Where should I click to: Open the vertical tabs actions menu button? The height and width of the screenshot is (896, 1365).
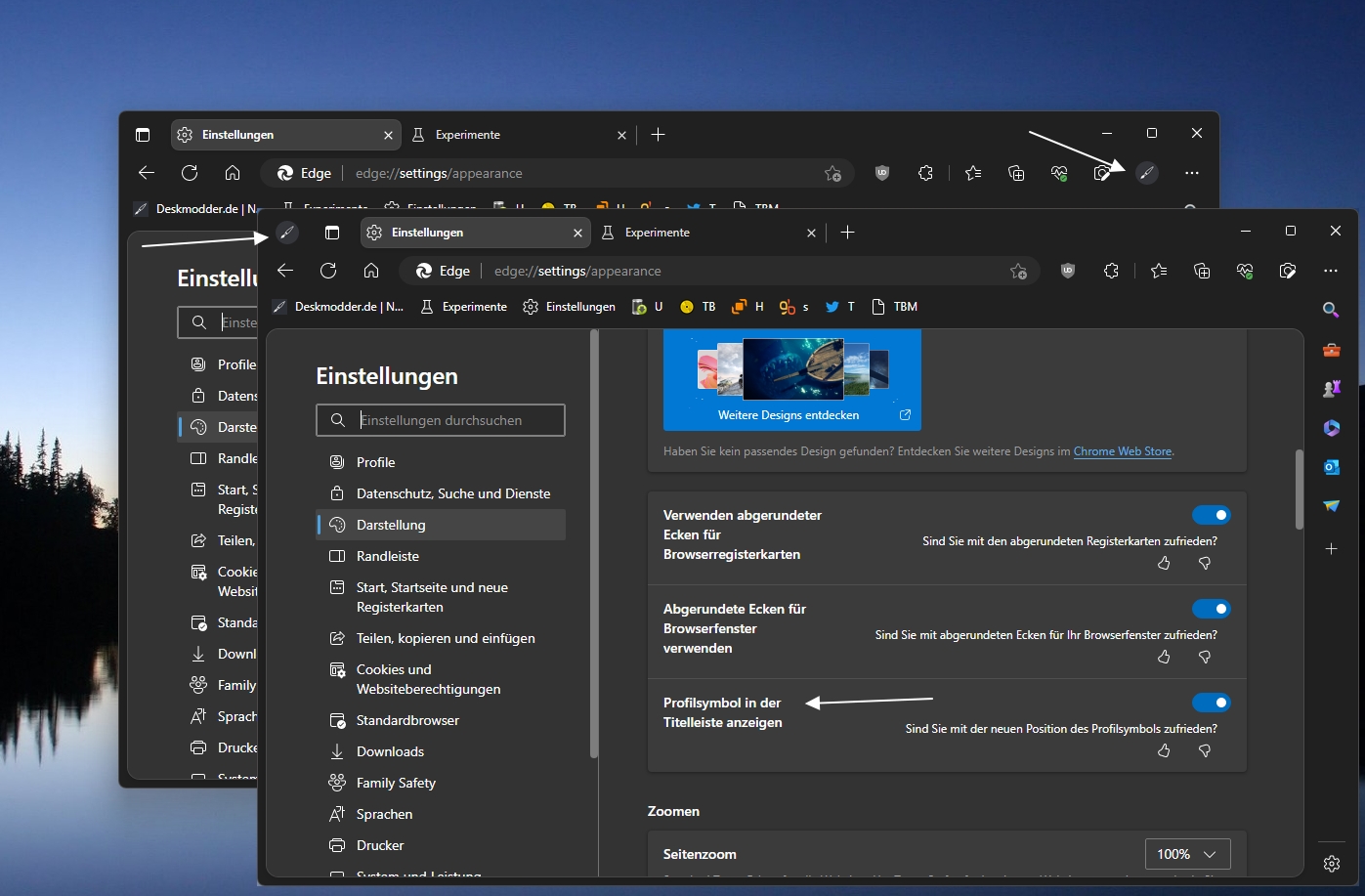[x=332, y=233]
